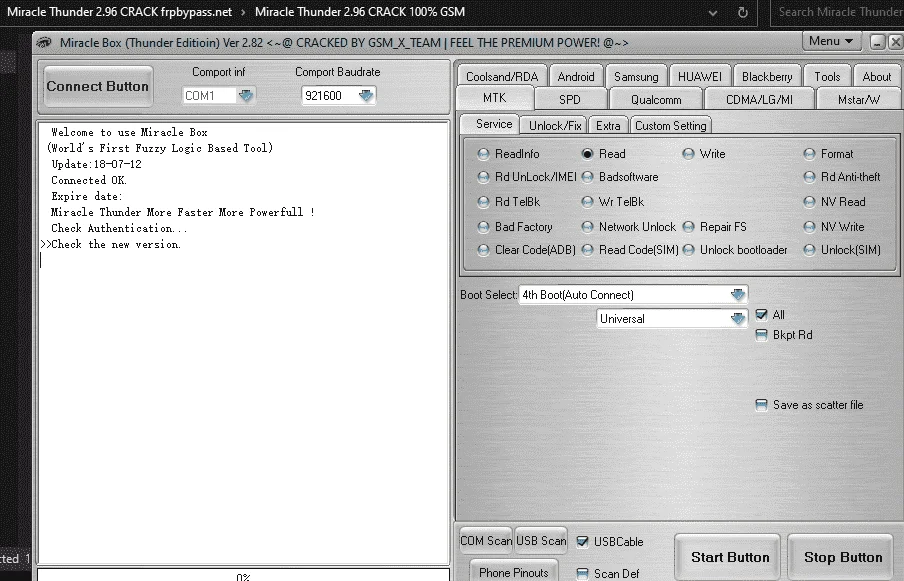The width and height of the screenshot is (904, 581).
Task: Select the SPD tab
Action: coord(570,99)
